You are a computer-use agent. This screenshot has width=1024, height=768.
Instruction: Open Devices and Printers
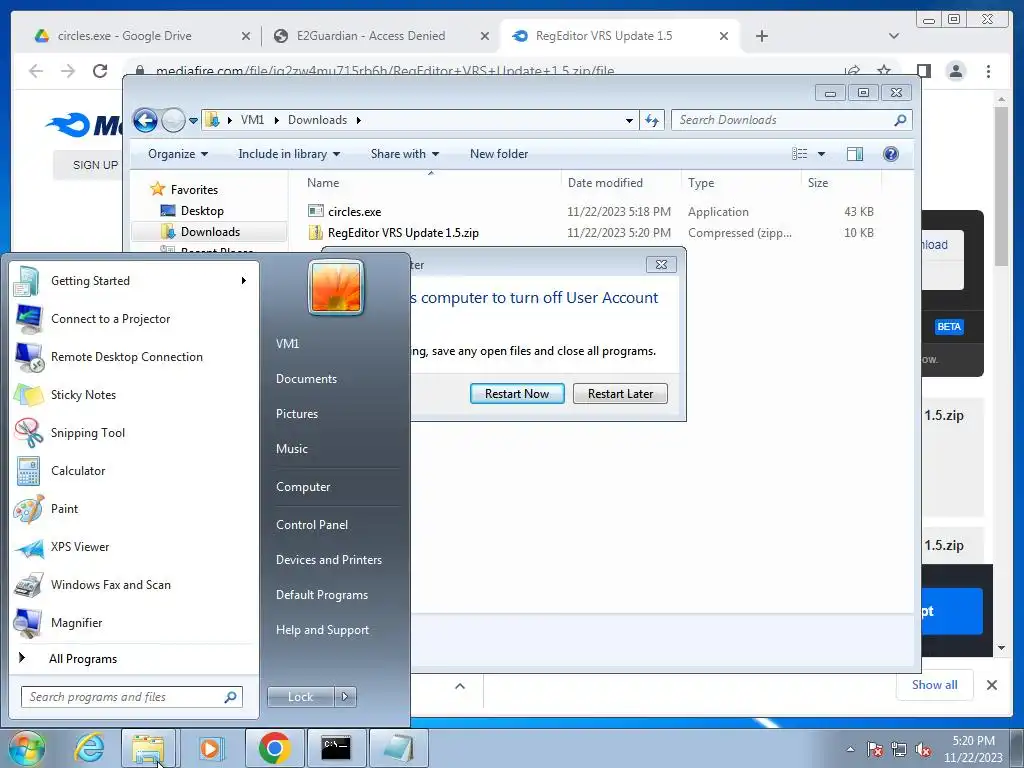click(x=328, y=560)
